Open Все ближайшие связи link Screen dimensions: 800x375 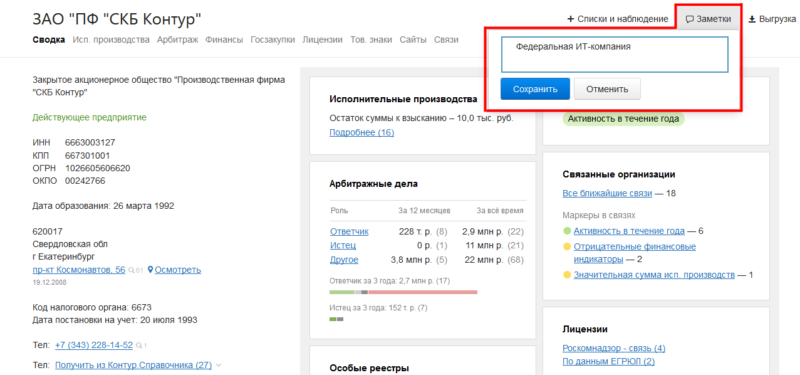607,193
